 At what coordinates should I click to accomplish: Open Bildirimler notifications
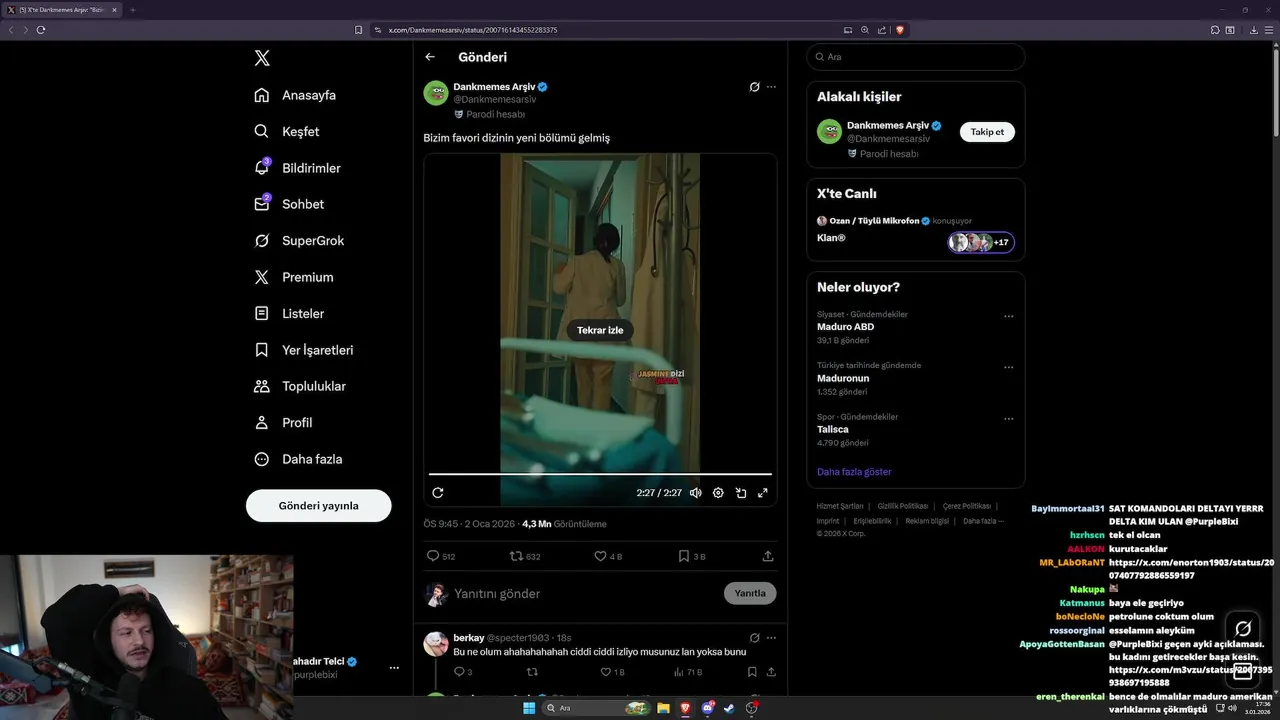point(297,168)
